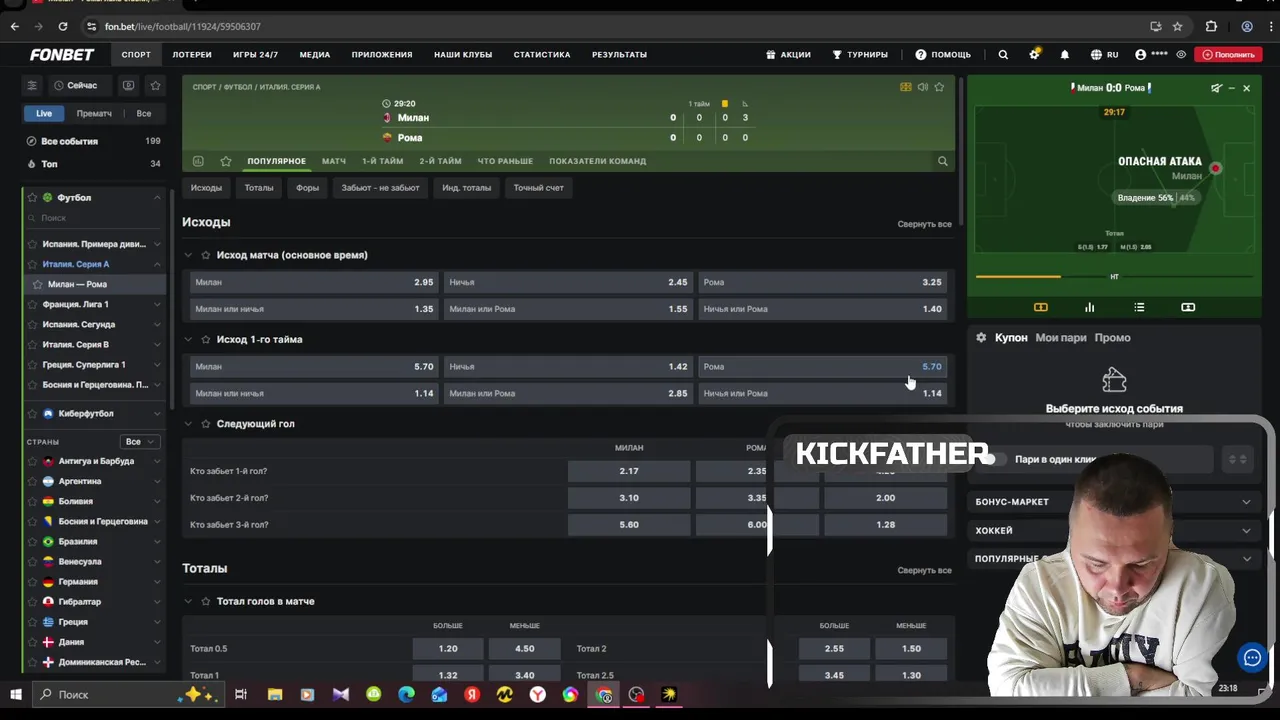Expand Испания. Примера дивизион league

pos(157,244)
